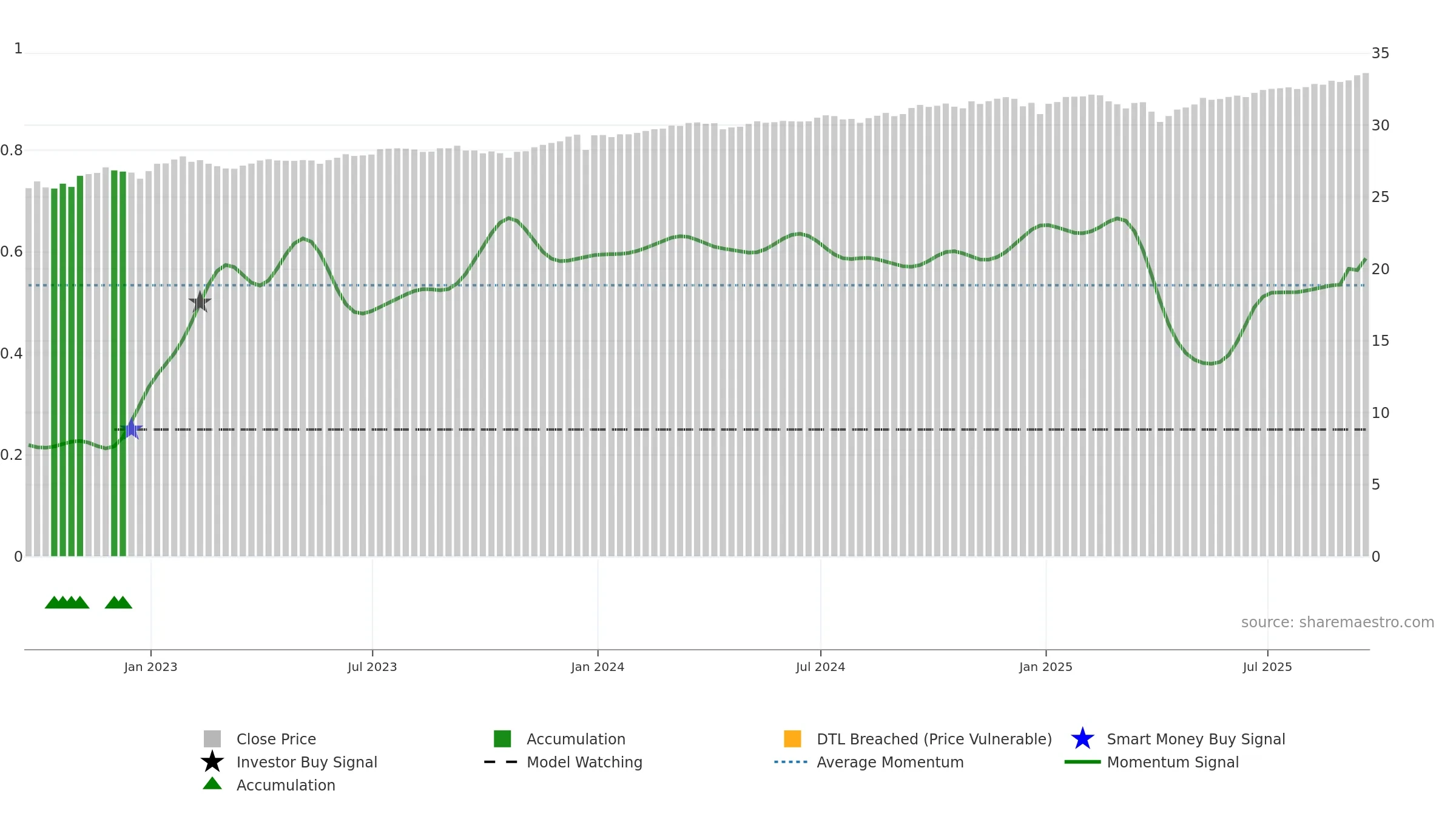Click the Jan 2024 axis label

[x=598, y=667]
